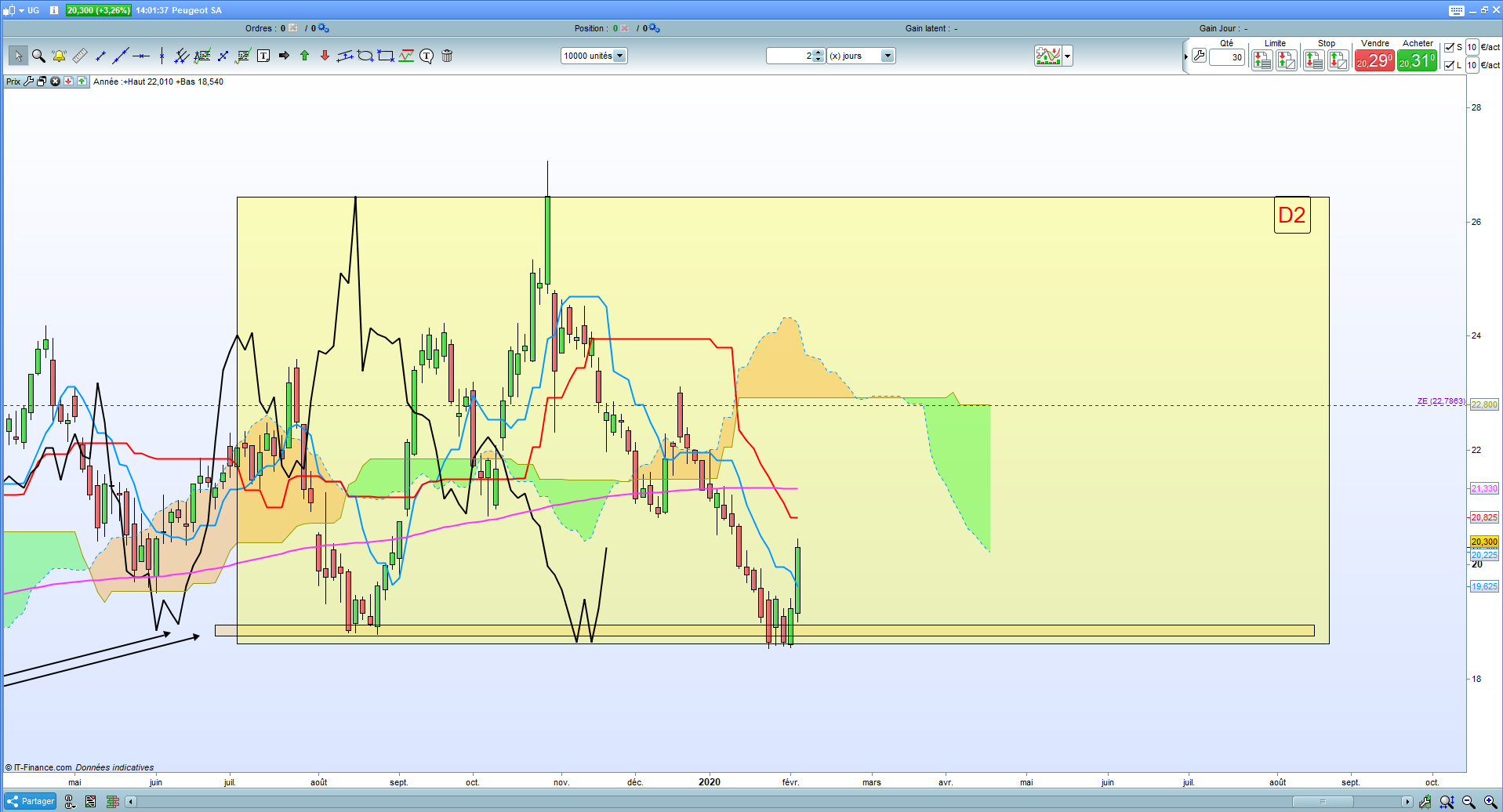Click the Vendre 20,29 sell button
Viewport: 1503px width, 812px height.
pos(1374,60)
